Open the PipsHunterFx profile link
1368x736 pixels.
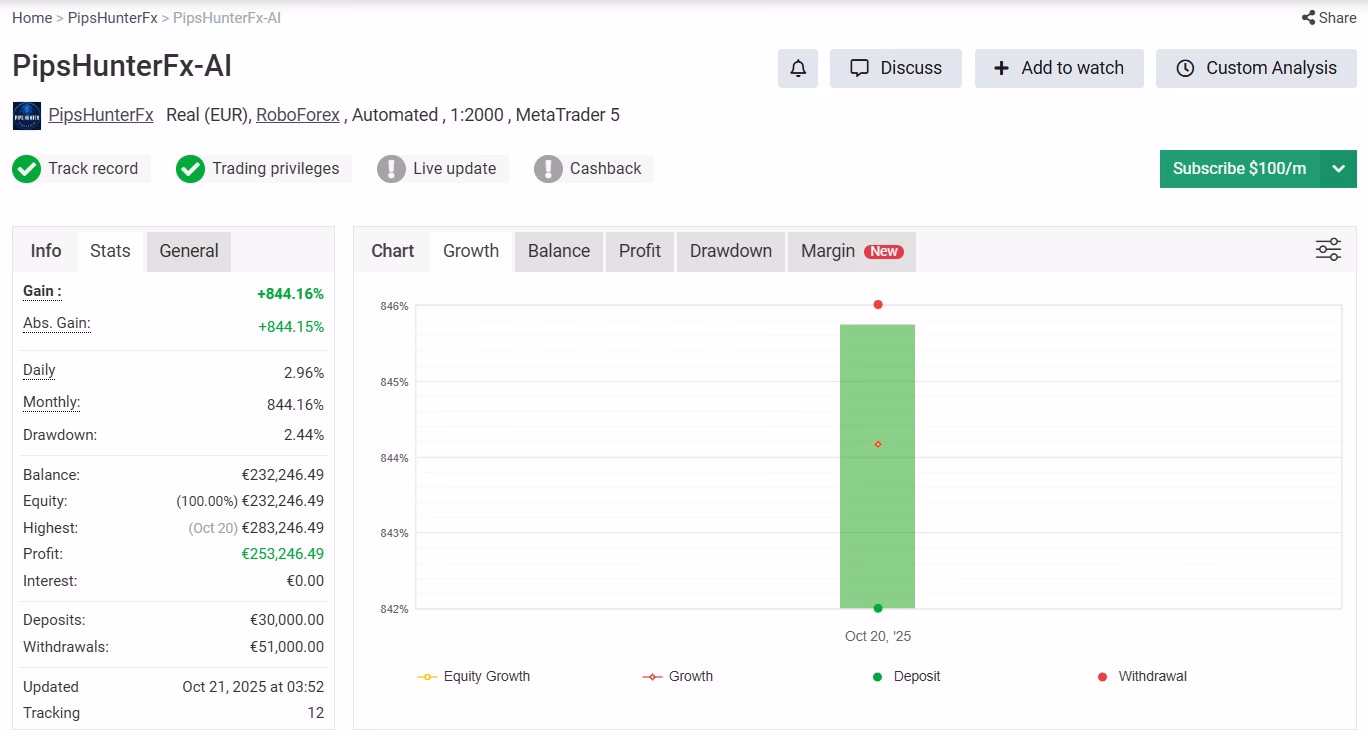[101, 115]
